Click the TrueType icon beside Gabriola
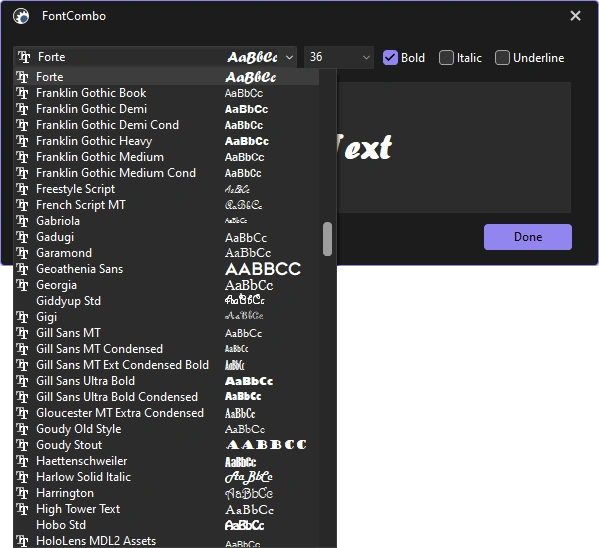Screen dimensions: 599x548 (x=23, y=221)
